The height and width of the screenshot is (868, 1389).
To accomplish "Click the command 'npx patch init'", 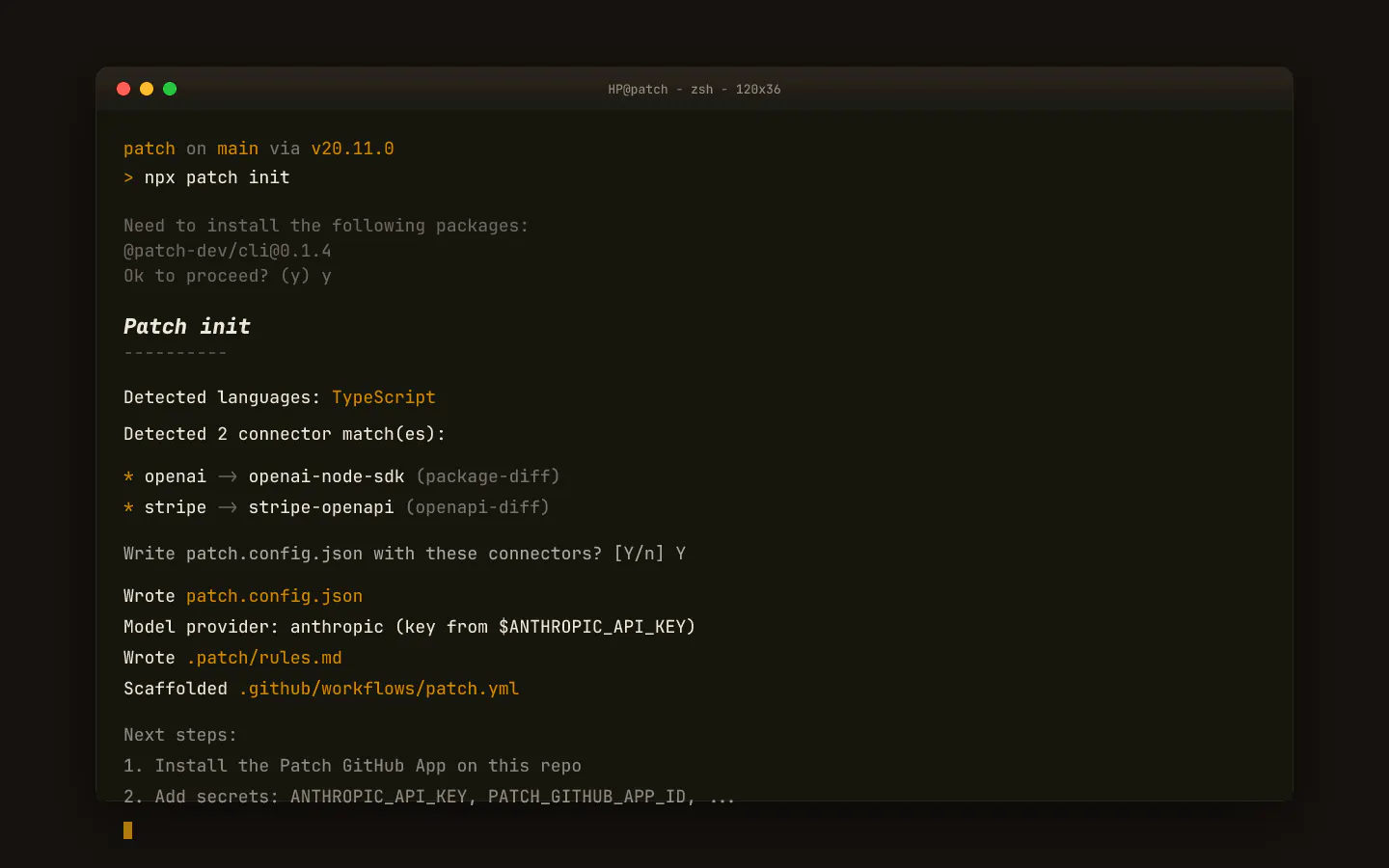I will coord(217,177).
